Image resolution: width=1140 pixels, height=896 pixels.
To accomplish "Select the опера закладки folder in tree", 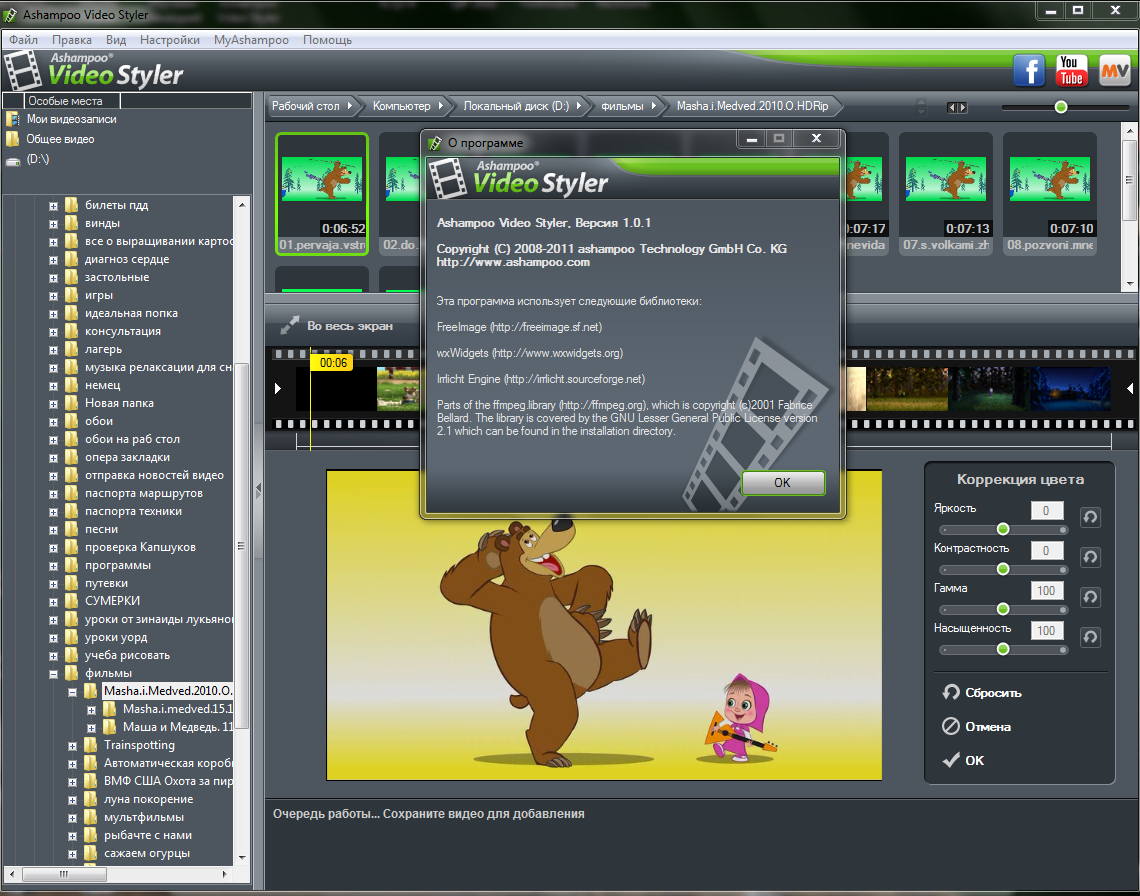I will [x=127, y=457].
